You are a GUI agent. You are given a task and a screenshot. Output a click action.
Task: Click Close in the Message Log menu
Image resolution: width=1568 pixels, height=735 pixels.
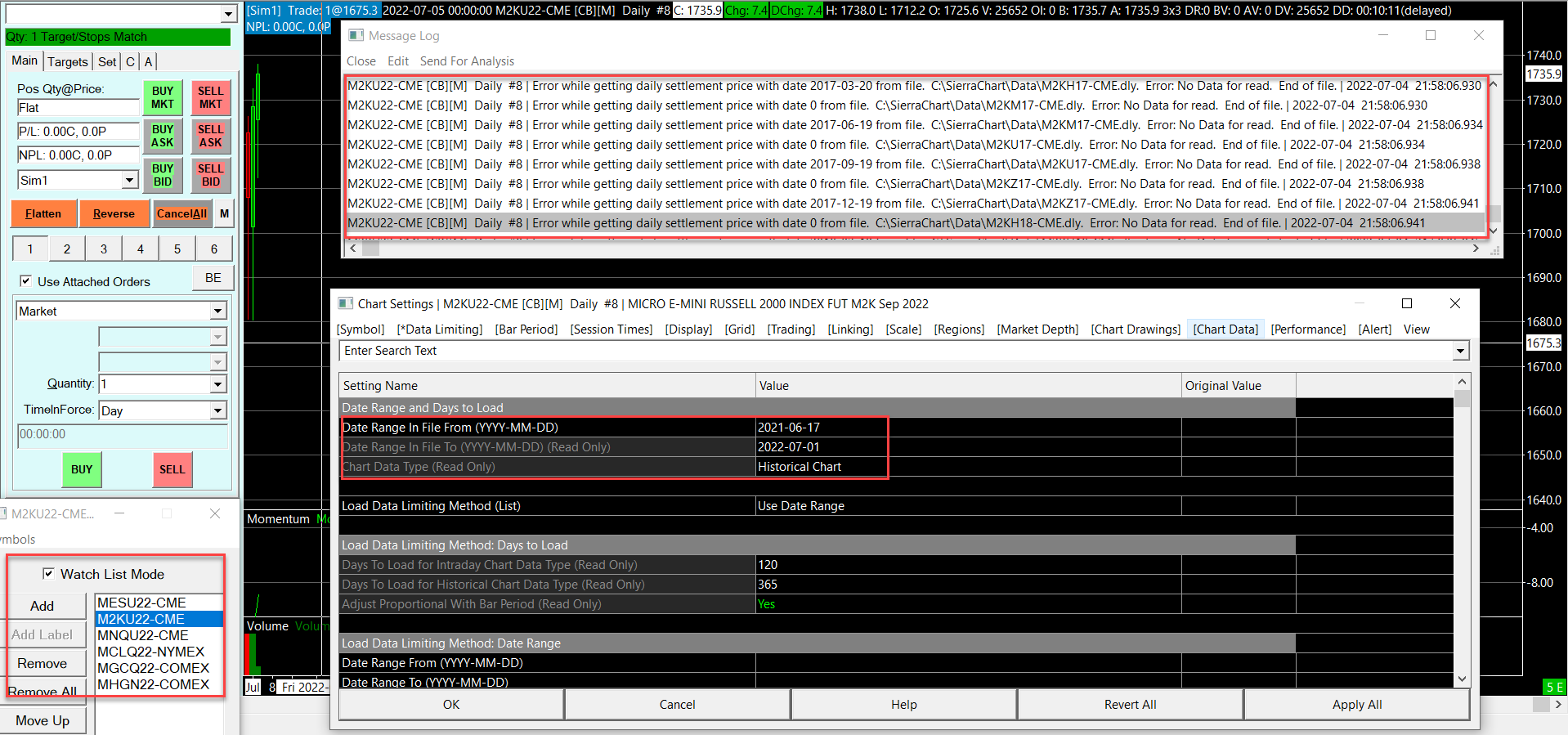click(x=361, y=61)
